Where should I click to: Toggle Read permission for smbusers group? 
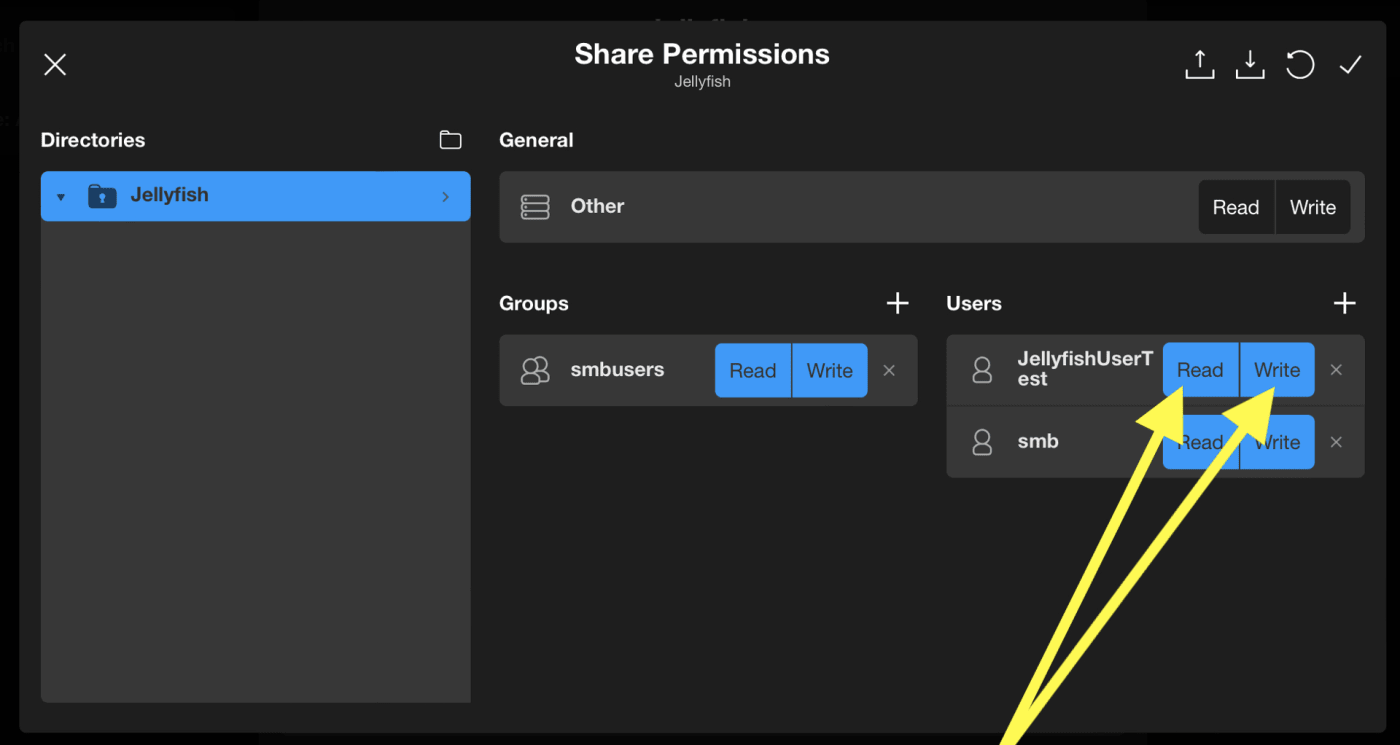click(x=752, y=371)
